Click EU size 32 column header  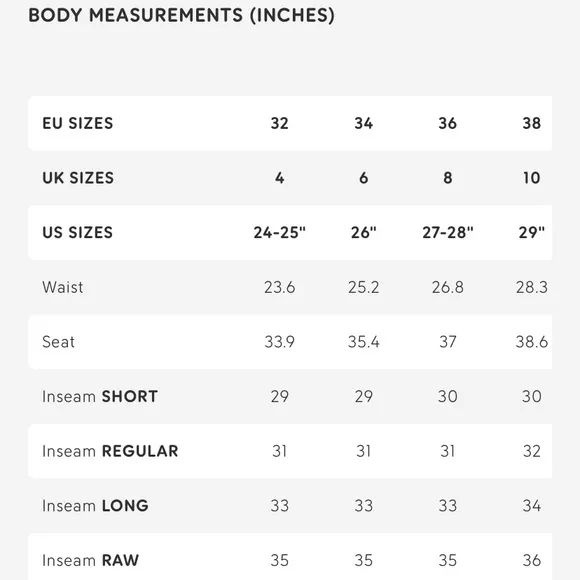(x=279, y=123)
